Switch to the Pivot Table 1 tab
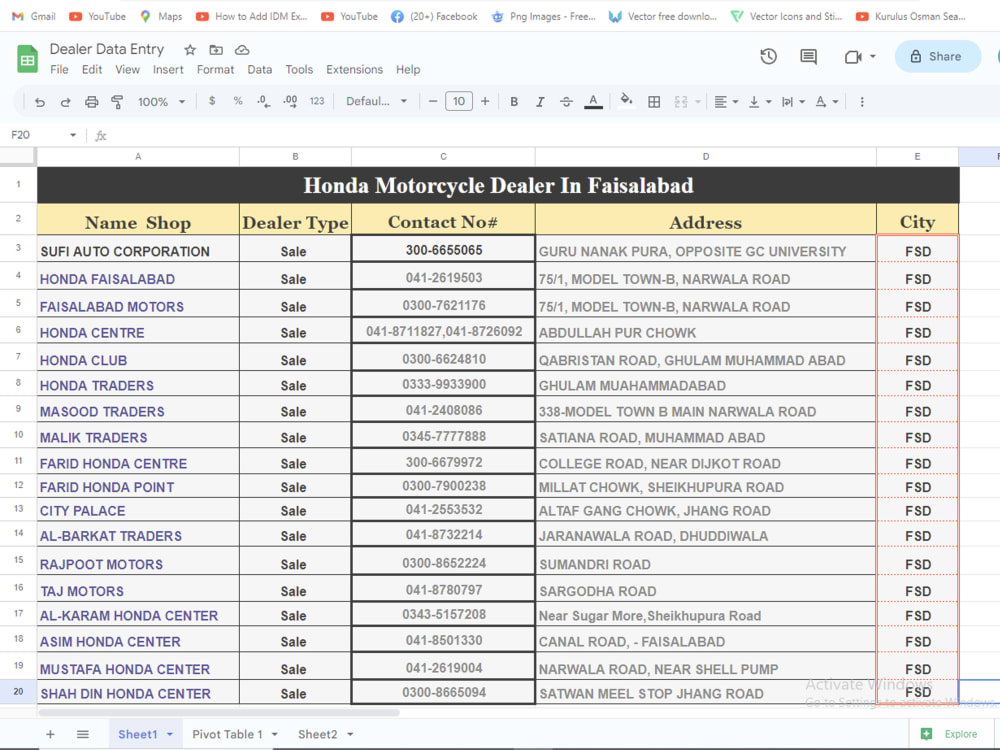This screenshot has width=1000, height=750. [227, 735]
